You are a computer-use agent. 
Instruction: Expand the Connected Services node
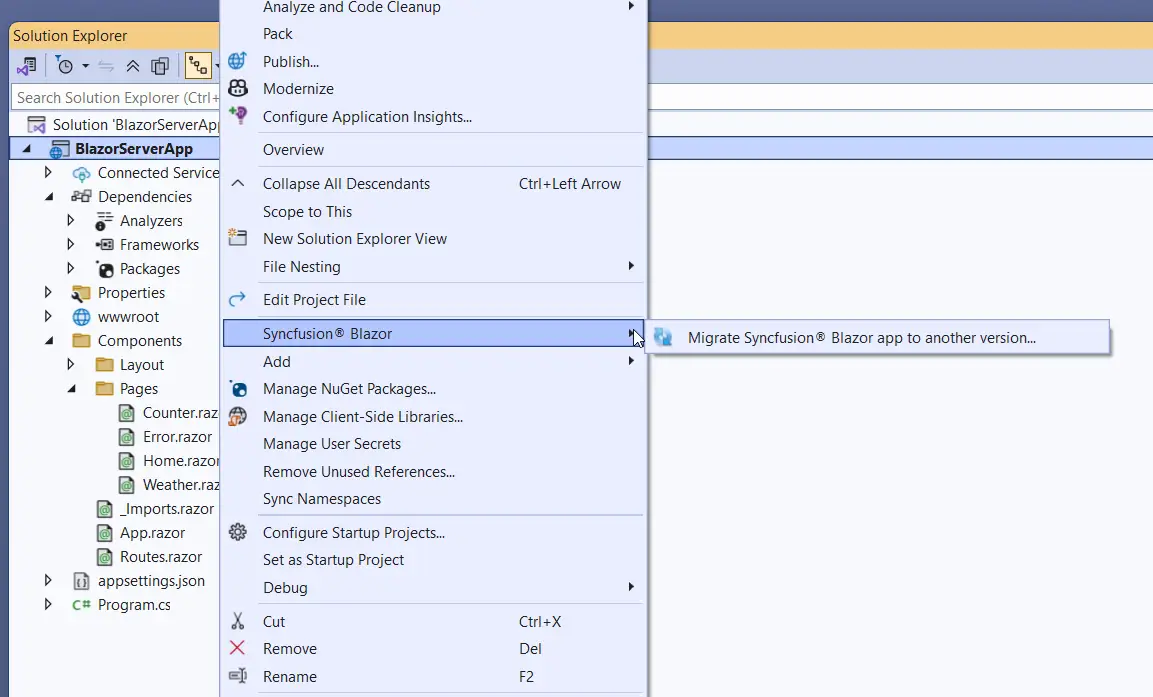[x=48, y=172]
